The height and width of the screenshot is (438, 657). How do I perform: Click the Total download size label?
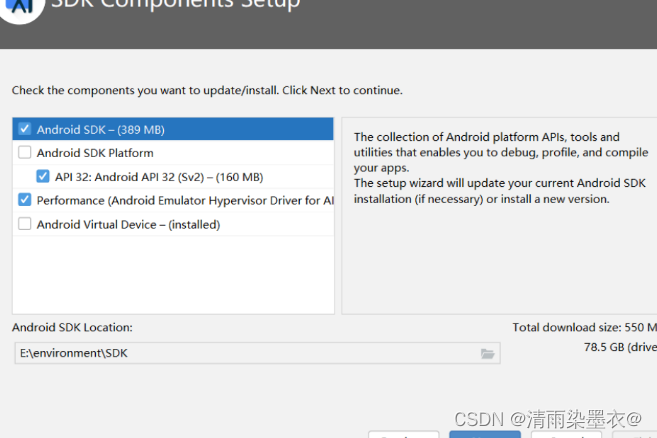[585, 327]
